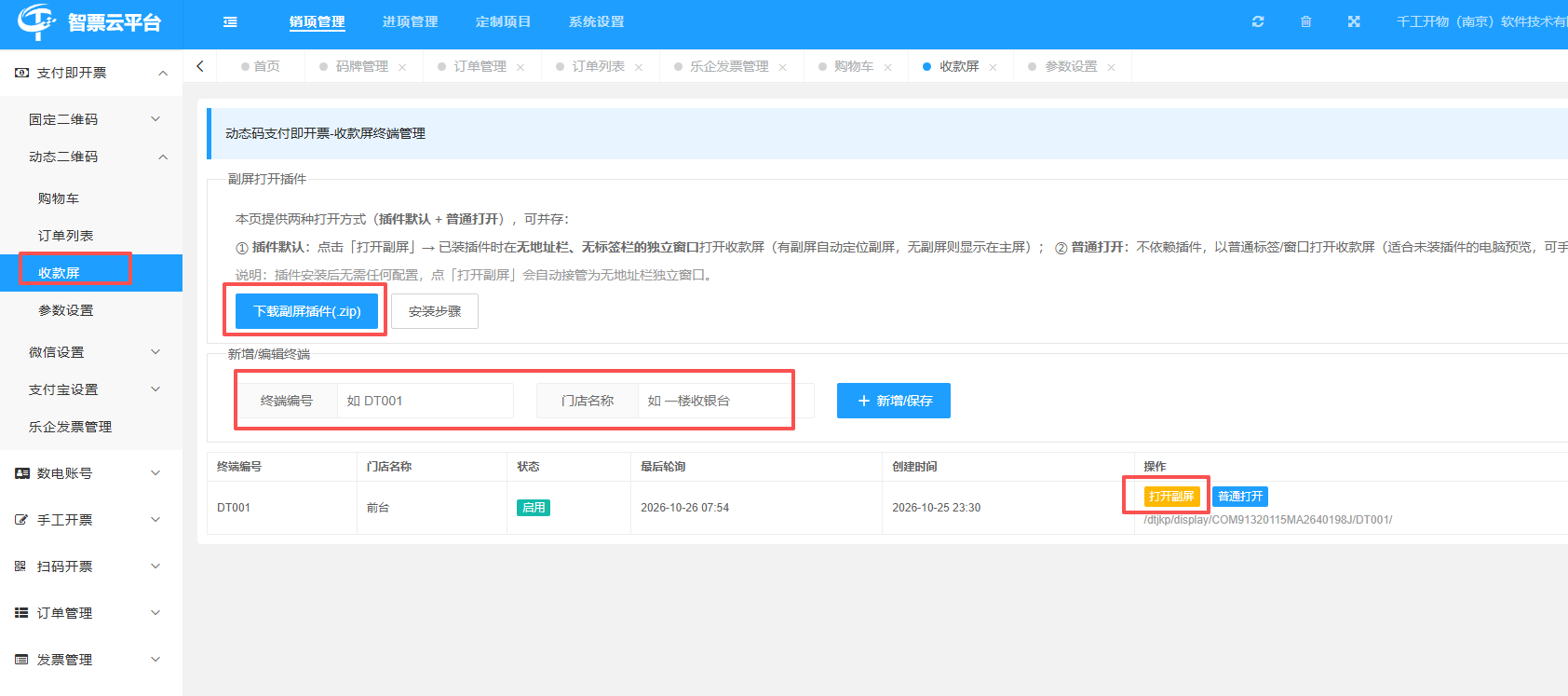Click the 智票云平台 logo icon

pyautogui.click(x=37, y=21)
